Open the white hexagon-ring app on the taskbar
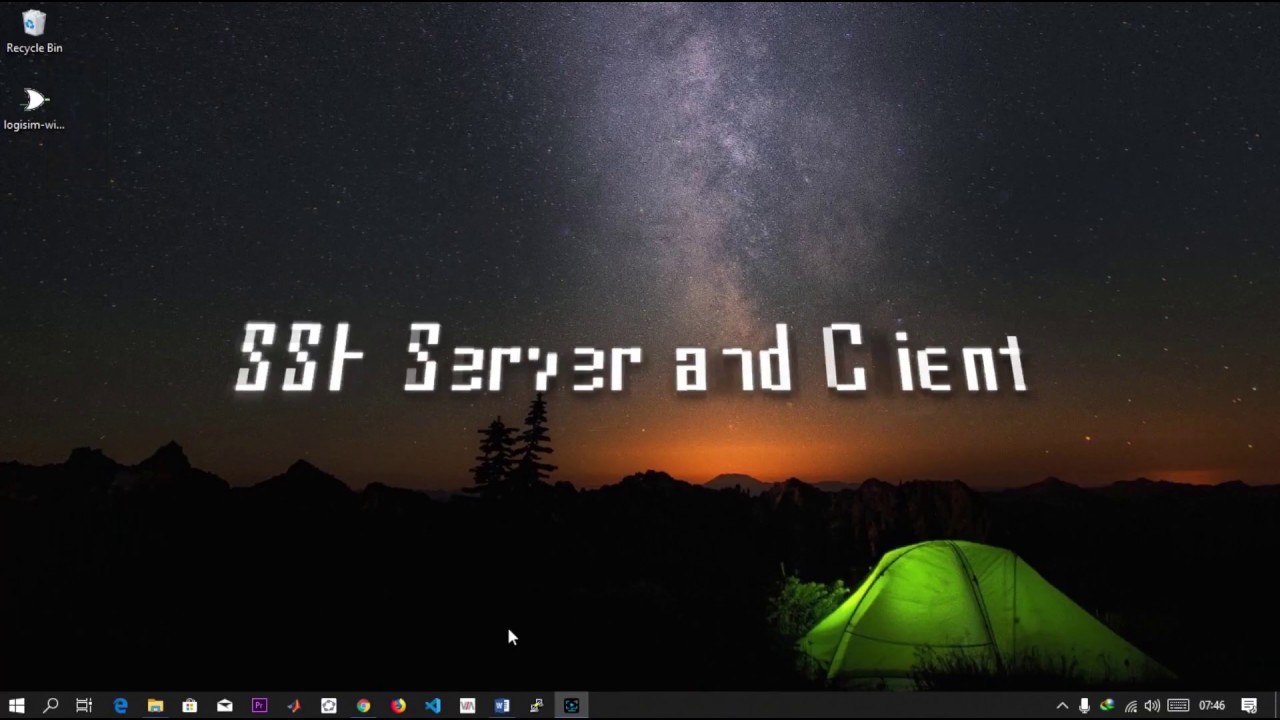 click(x=329, y=706)
